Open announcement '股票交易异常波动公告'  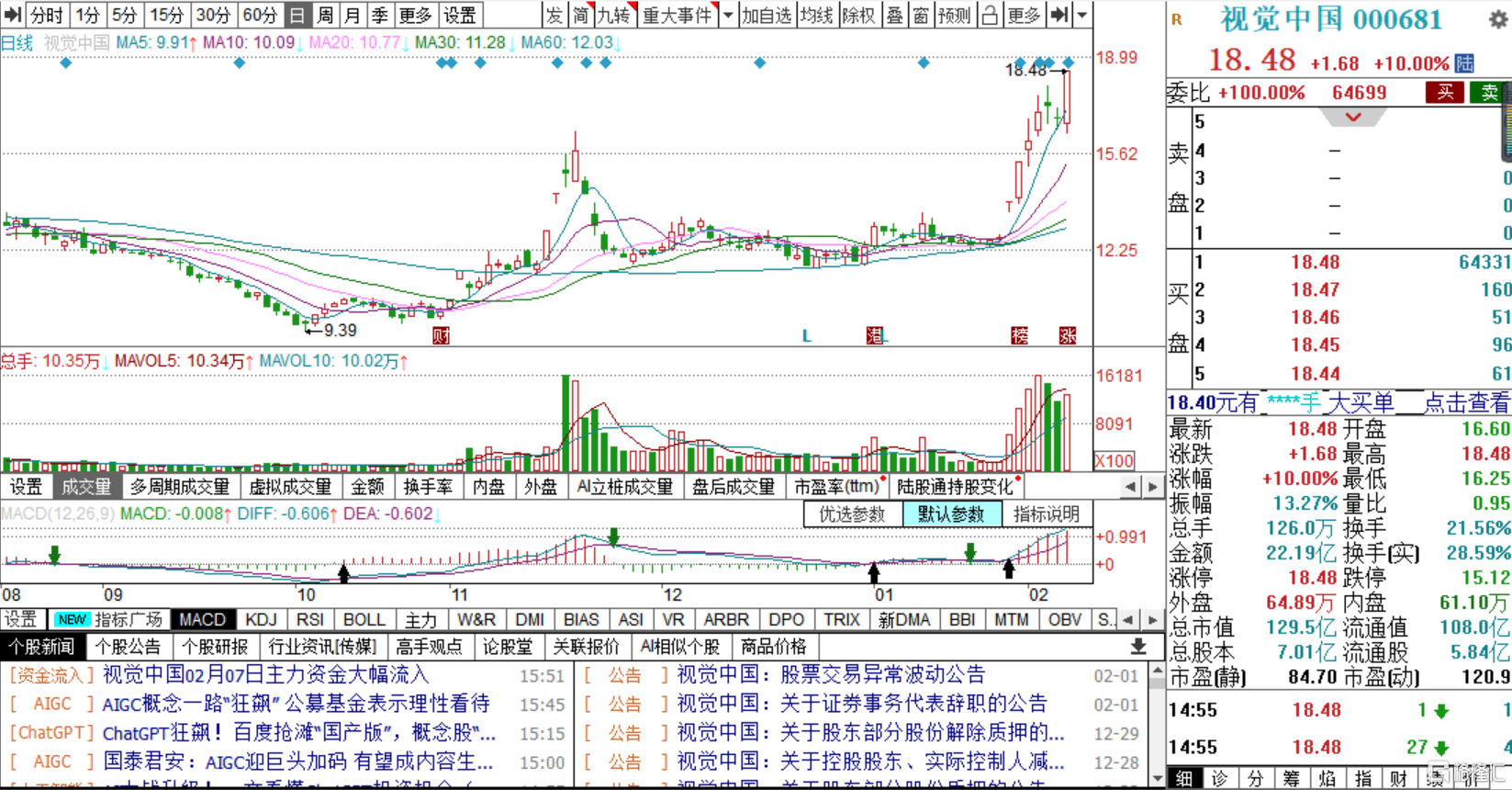point(882,675)
